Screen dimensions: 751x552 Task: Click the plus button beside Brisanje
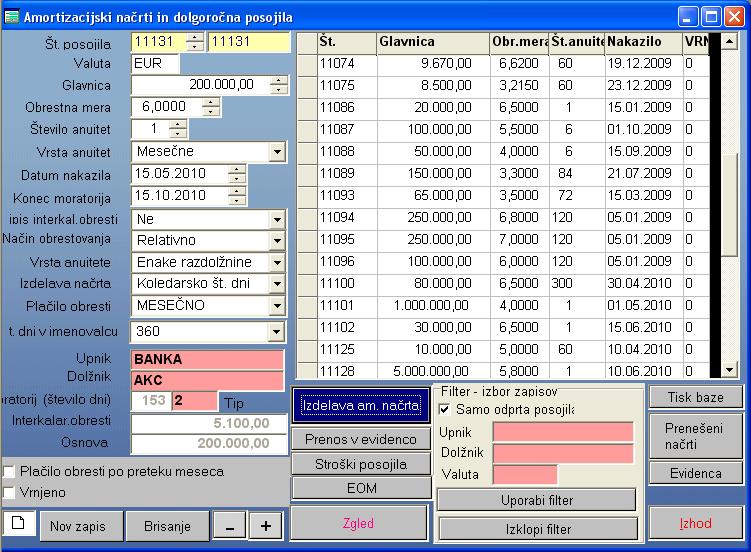click(265, 526)
